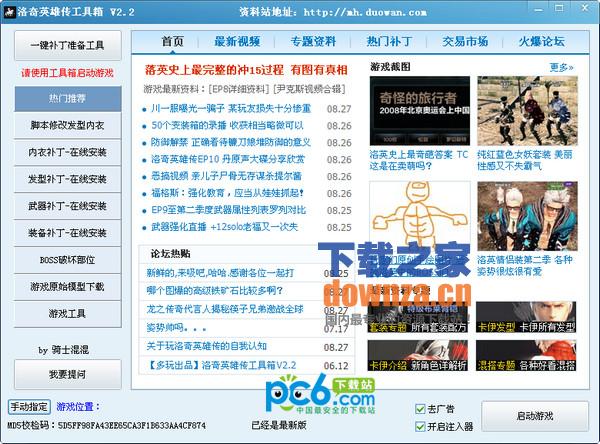Select the 热门补丁 tab
This screenshot has width=600, height=444.
point(389,41)
